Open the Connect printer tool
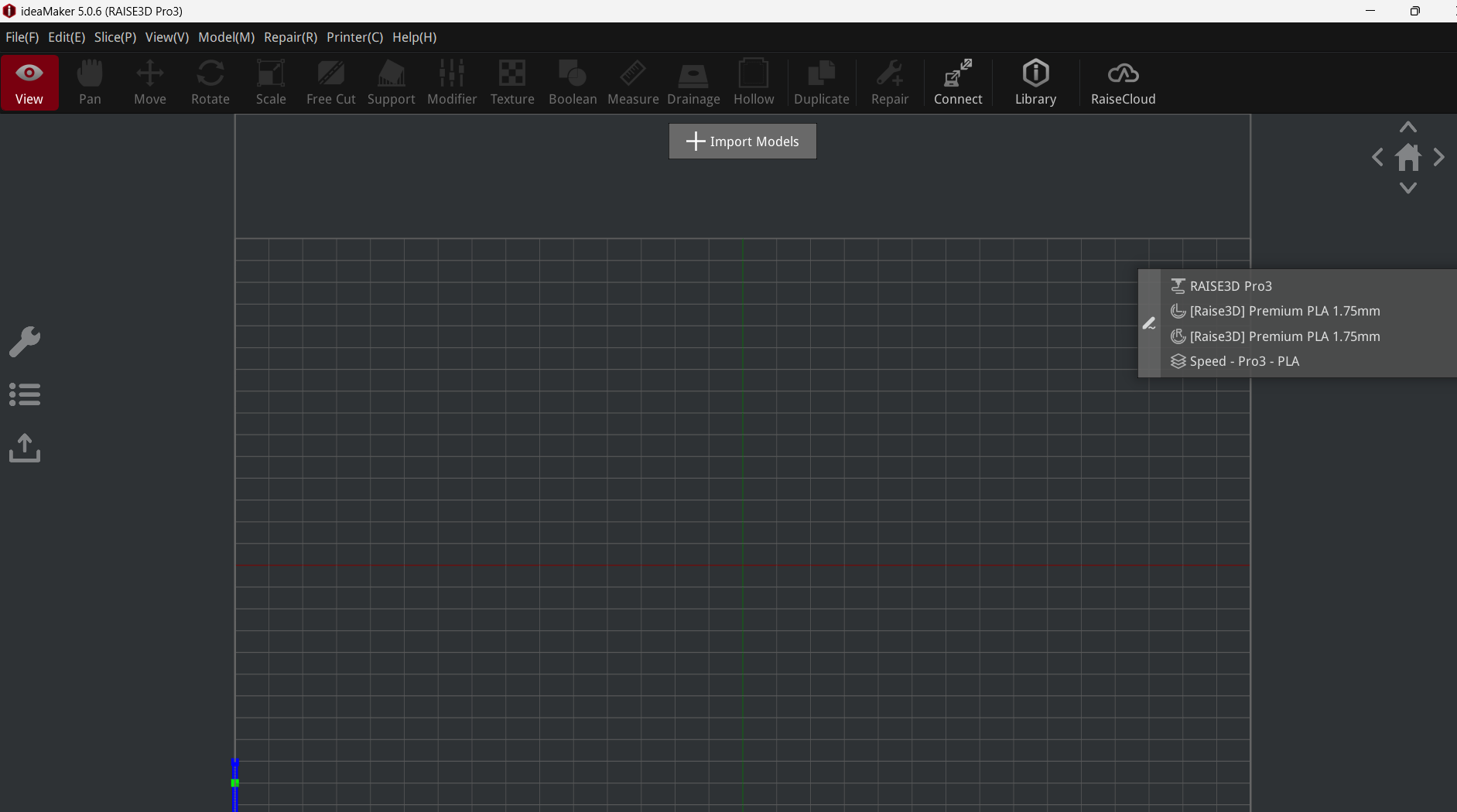Image resolution: width=1457 pixels, height=812 pixels. 958,83
